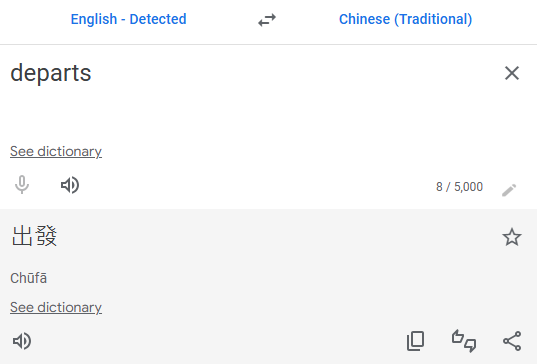Open 'See dictionary' under the Chūfā romanization

(x=56, y=307)
